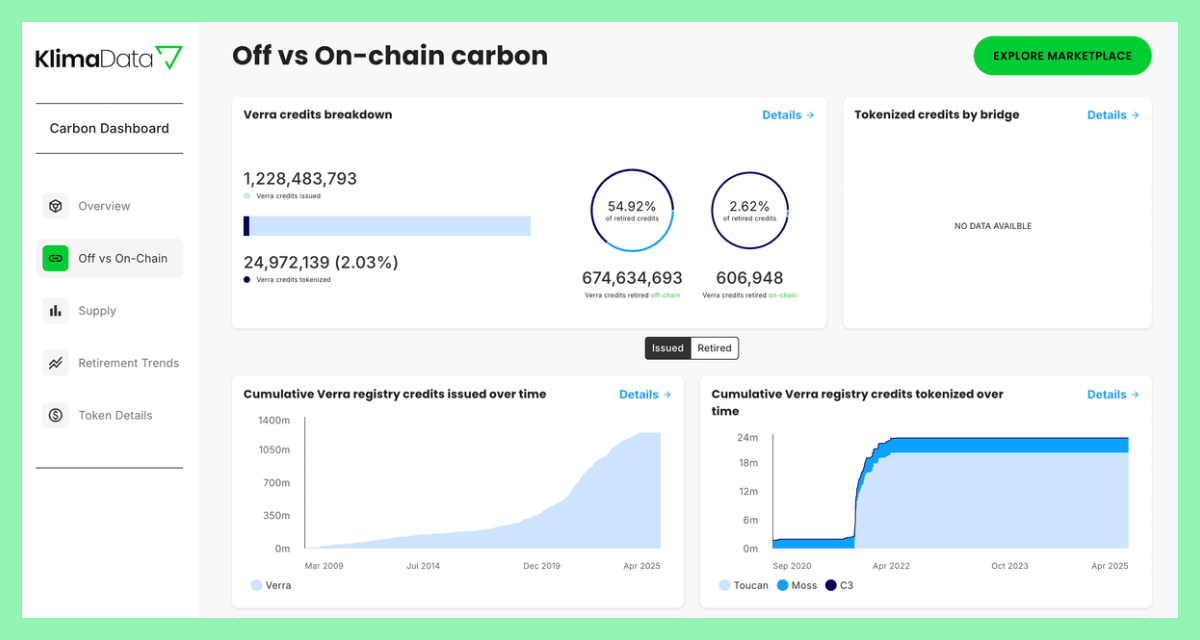
Task: Select Off vs On-Chain menu item
Action: coord(109,258)
